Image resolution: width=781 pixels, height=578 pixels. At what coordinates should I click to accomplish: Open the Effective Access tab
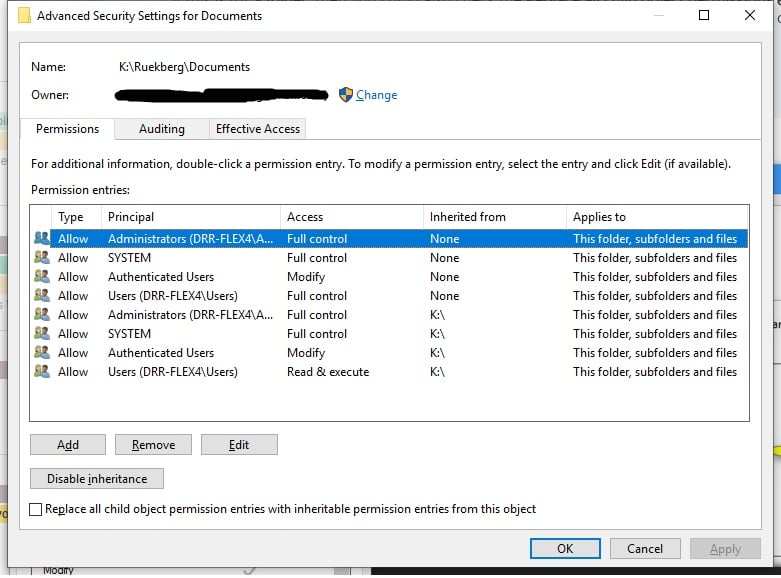(x=258, y=129)
